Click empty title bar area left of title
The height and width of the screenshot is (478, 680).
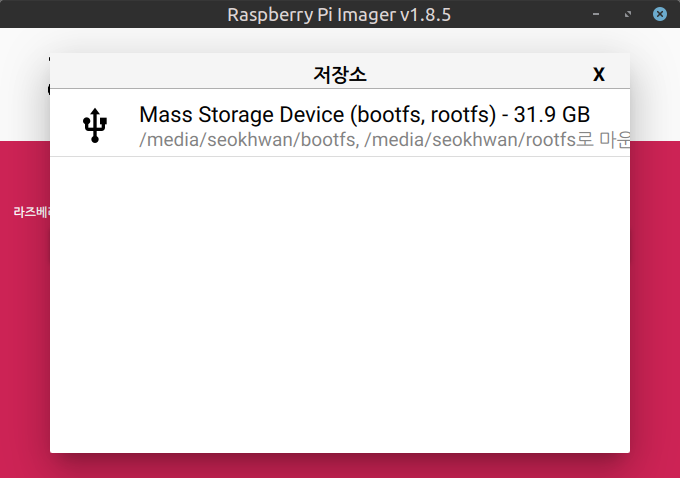[100, 14]
